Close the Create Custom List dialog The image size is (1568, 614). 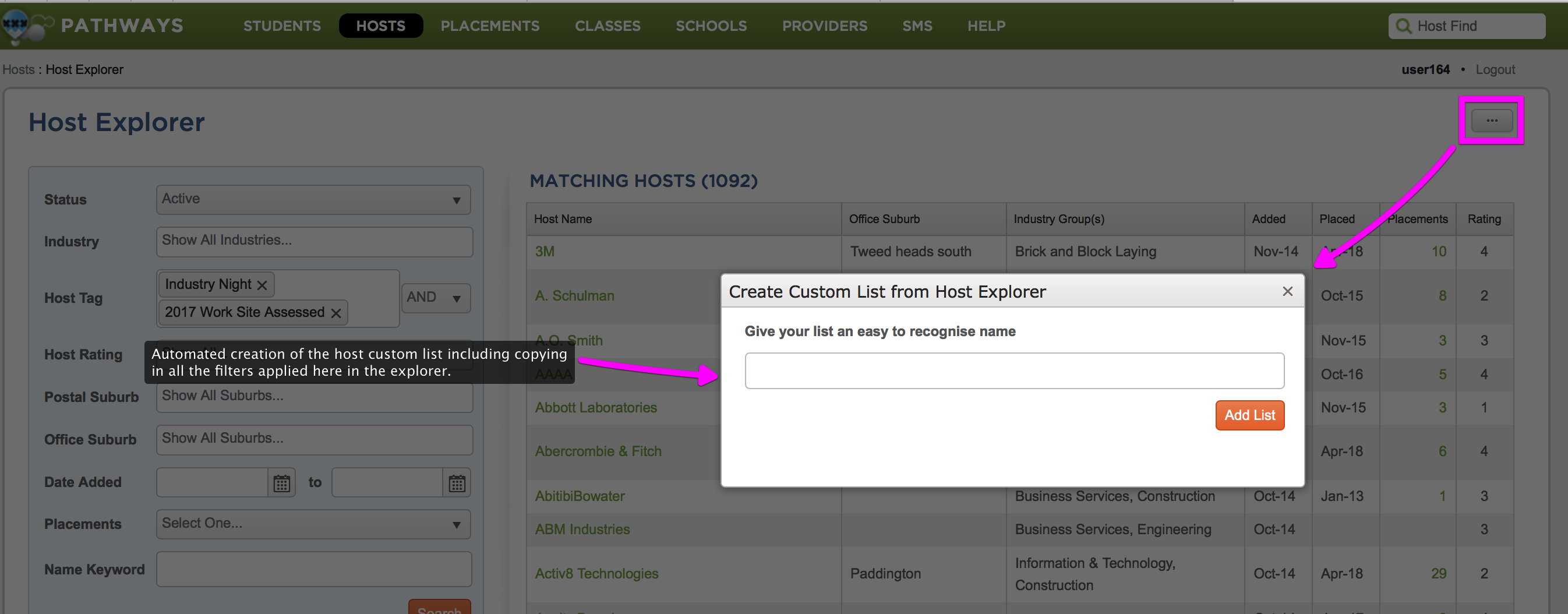(x=1288, y=291)
